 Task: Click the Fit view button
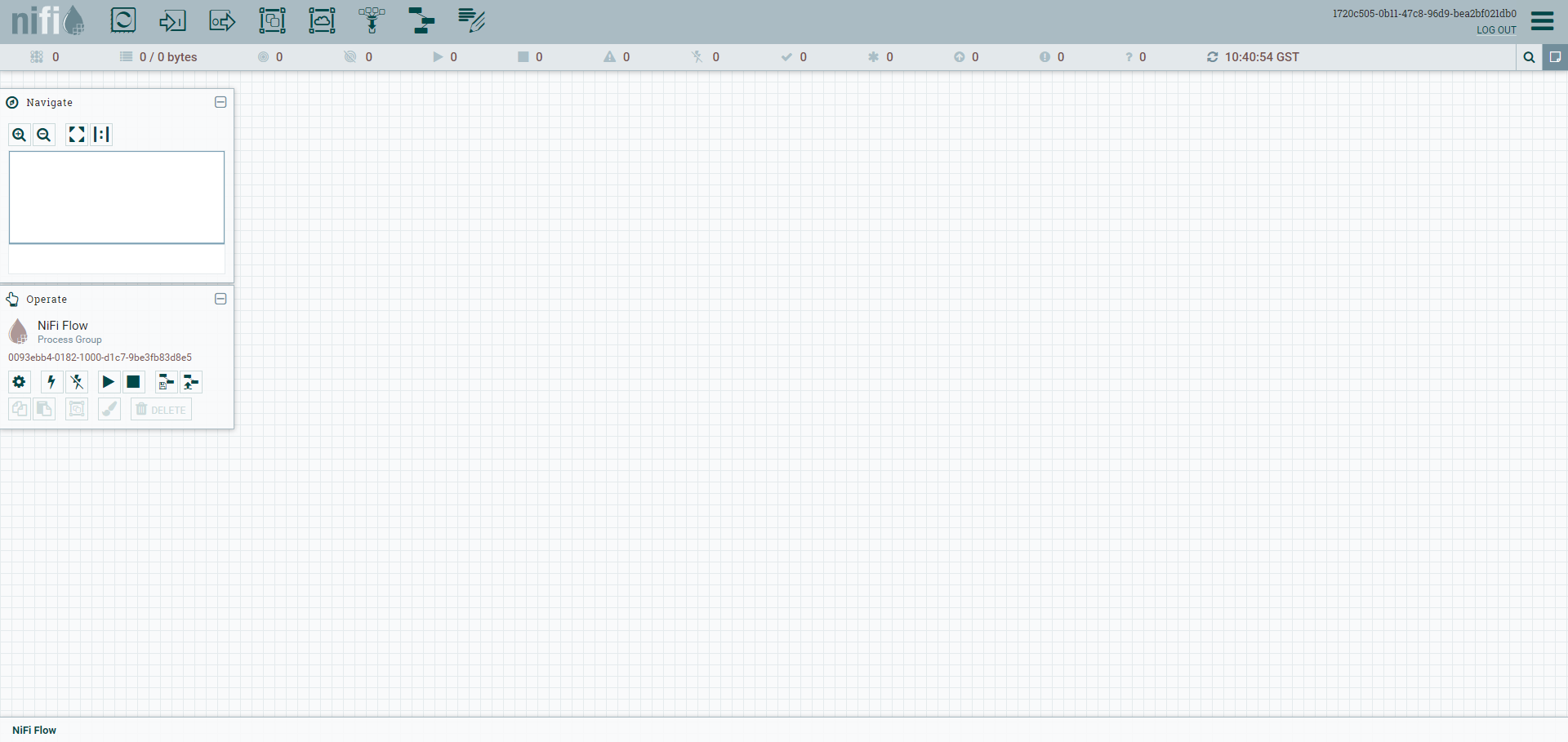click(x=77, y=135)
